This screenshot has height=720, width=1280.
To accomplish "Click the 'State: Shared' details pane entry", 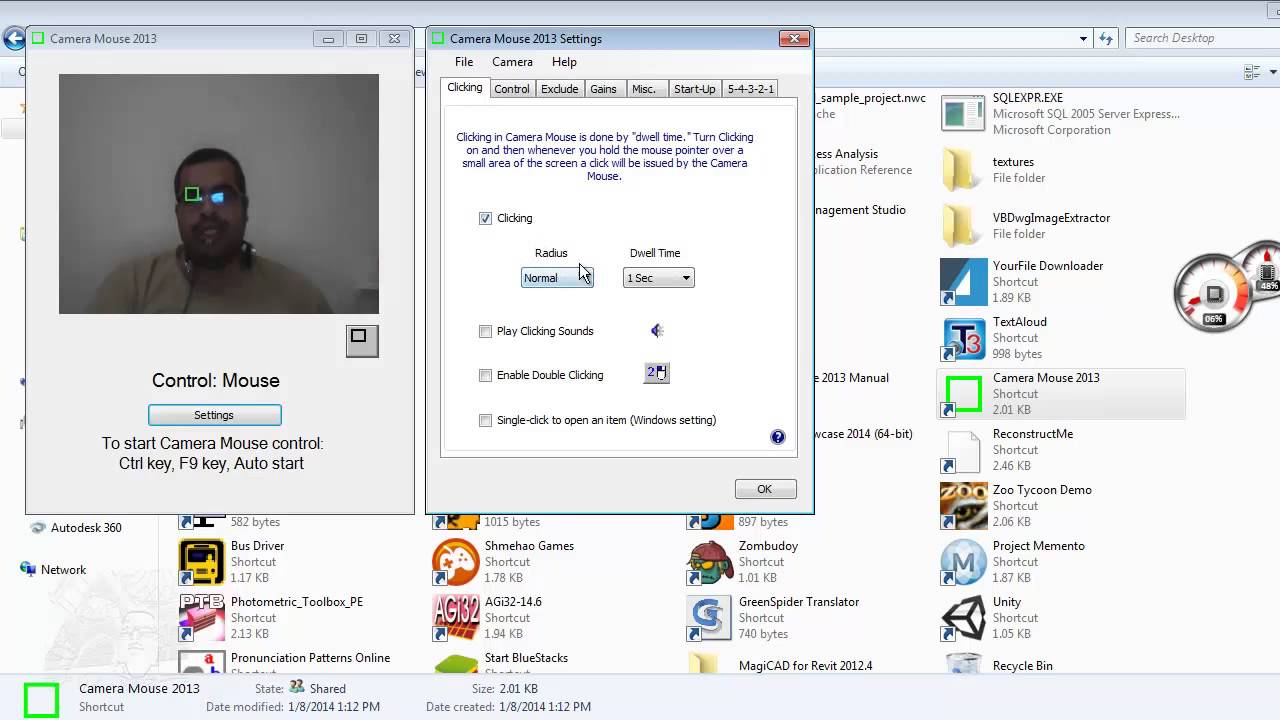I will pos(300,689).
